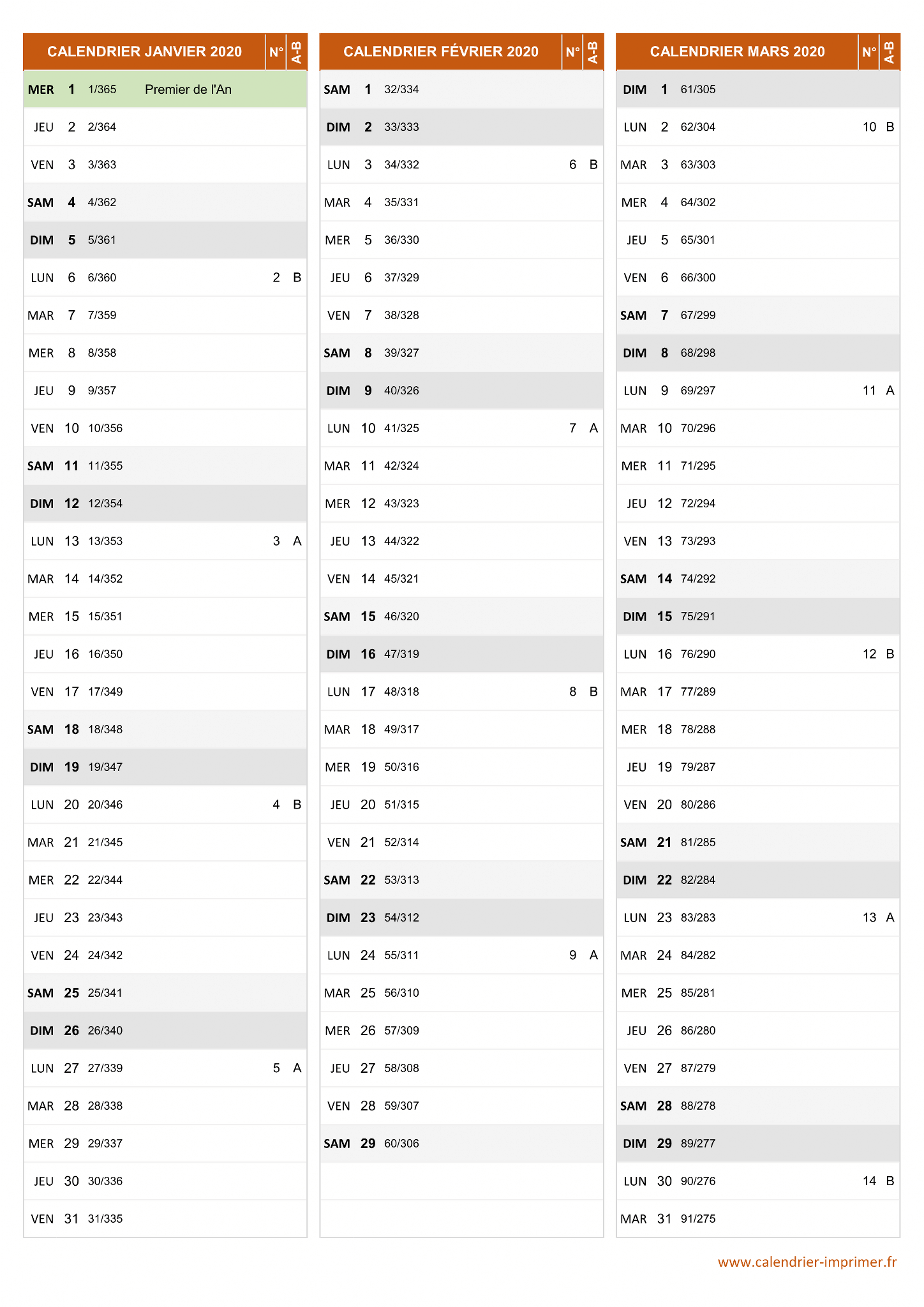Click day count 45/321 on 14 February
Image resolution: width=924 pixels, height=1307 pixels.
(401, 579)
